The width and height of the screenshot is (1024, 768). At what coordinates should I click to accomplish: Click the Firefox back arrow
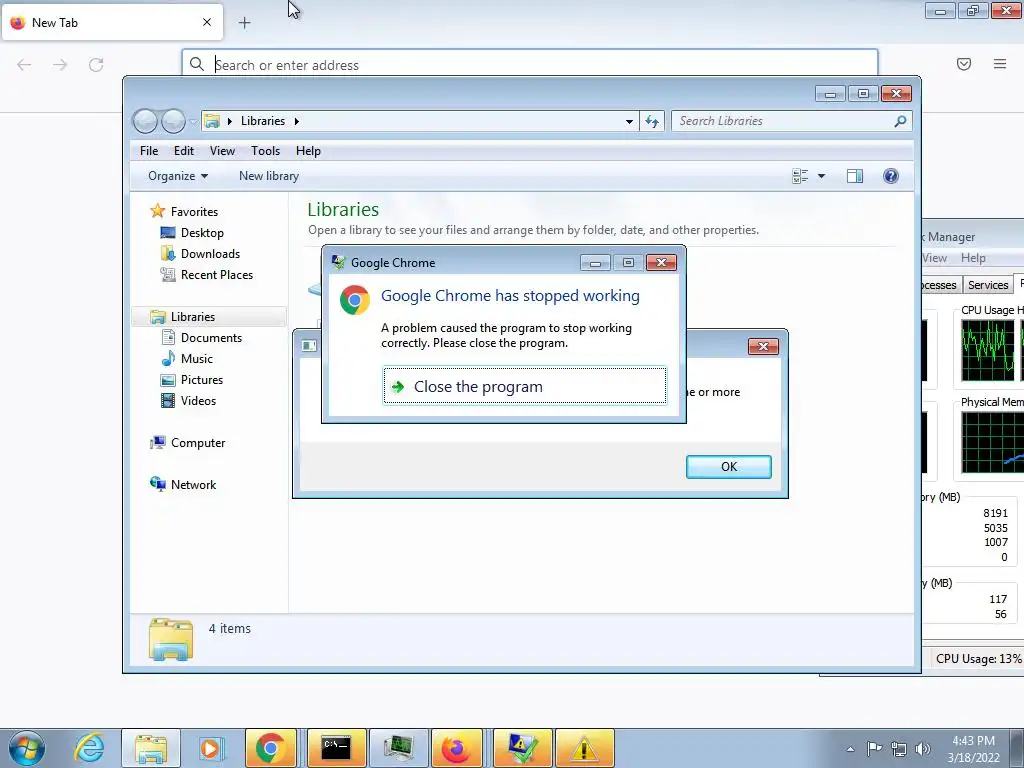point(24,65)
